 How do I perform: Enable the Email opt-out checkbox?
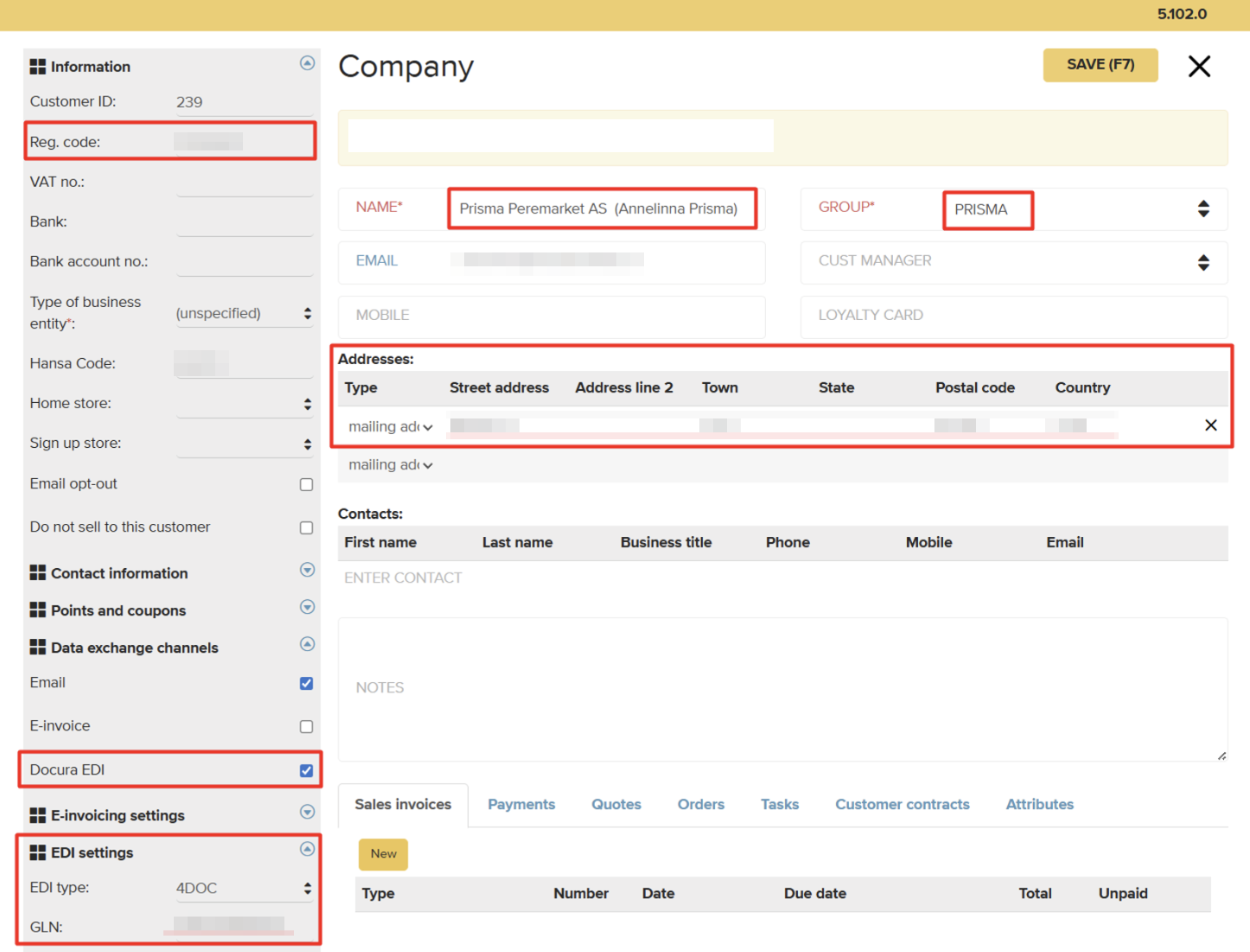coord(306,484)
